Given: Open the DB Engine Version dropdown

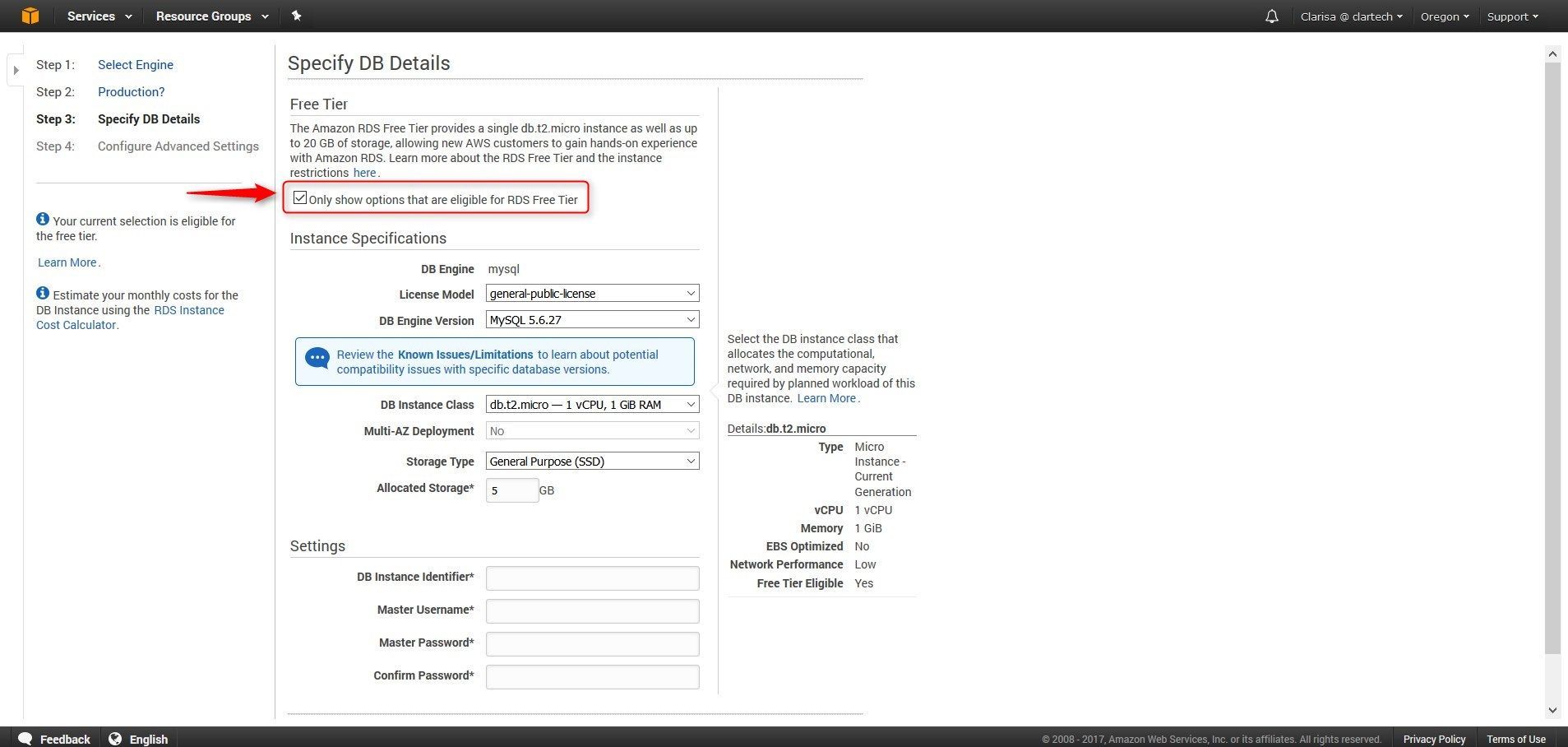Looking at the screenshot, I should pyautogui.click(x=592, y=319).
